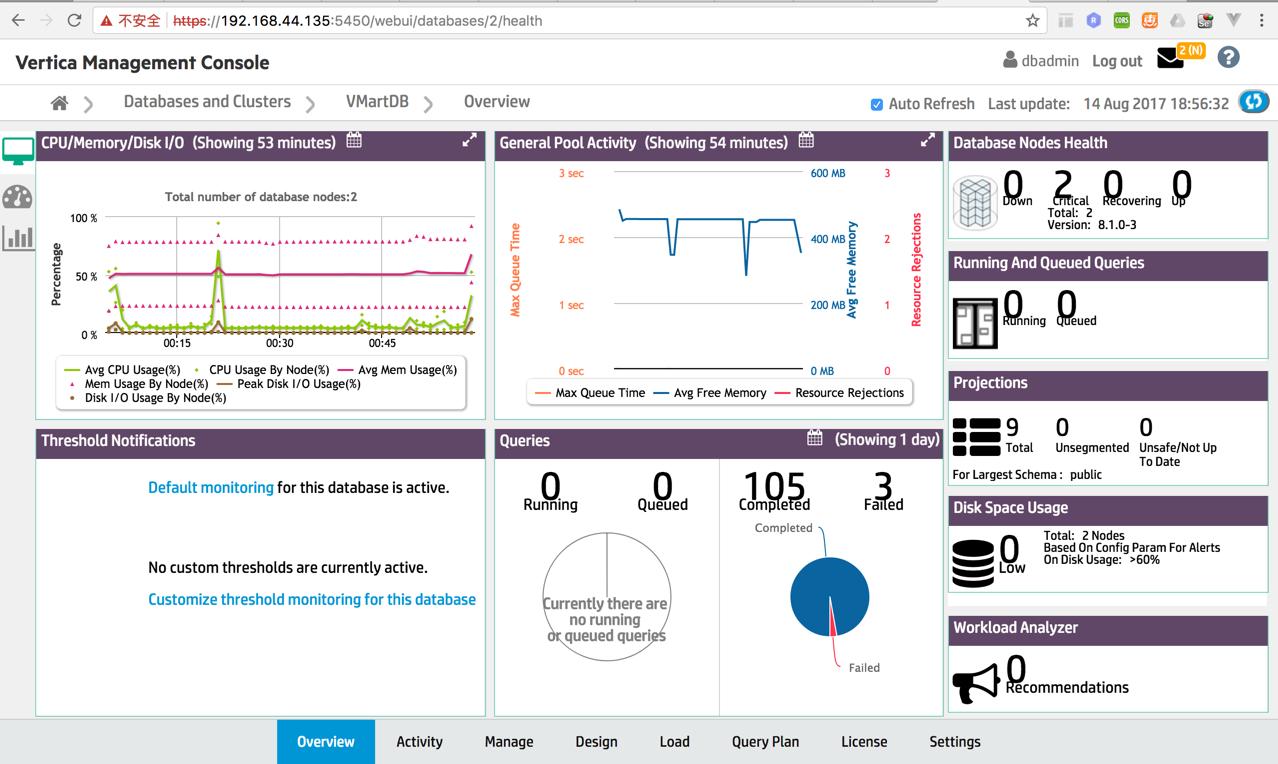Click the Default monitoring link

point(210,488)
